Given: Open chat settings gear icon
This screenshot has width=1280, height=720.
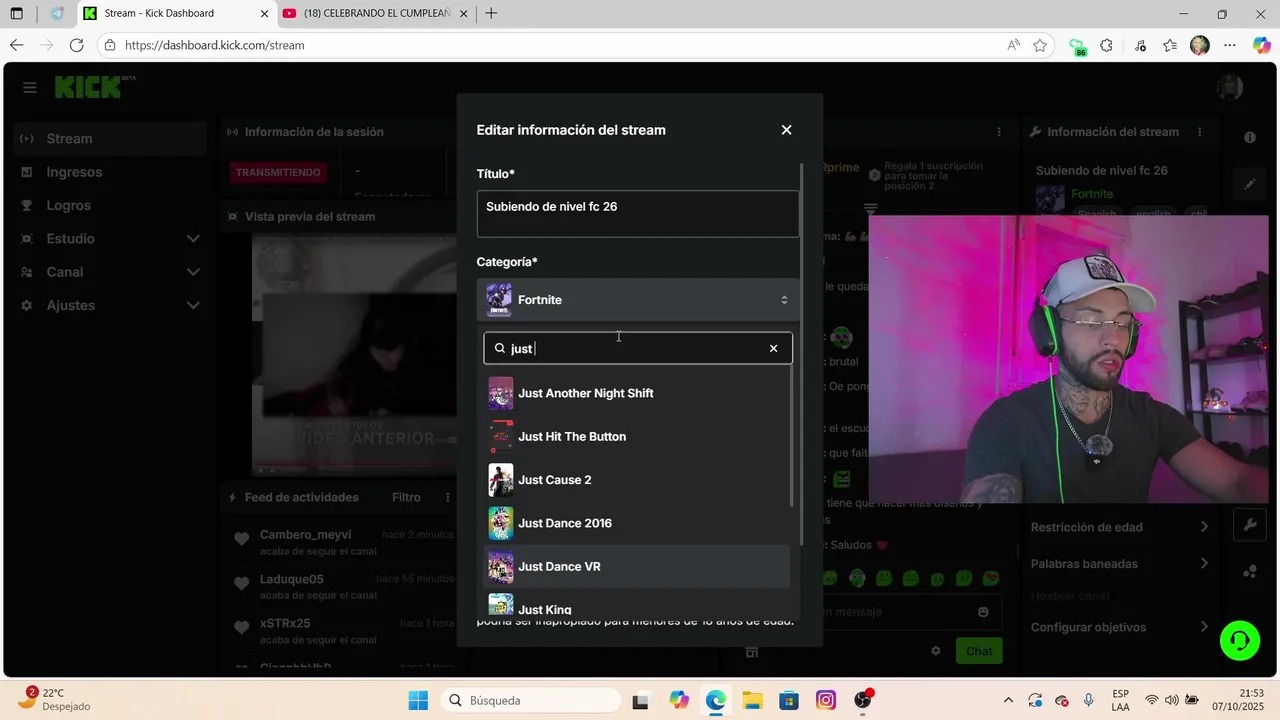Looking at the screenshot, I should point(936,651).
